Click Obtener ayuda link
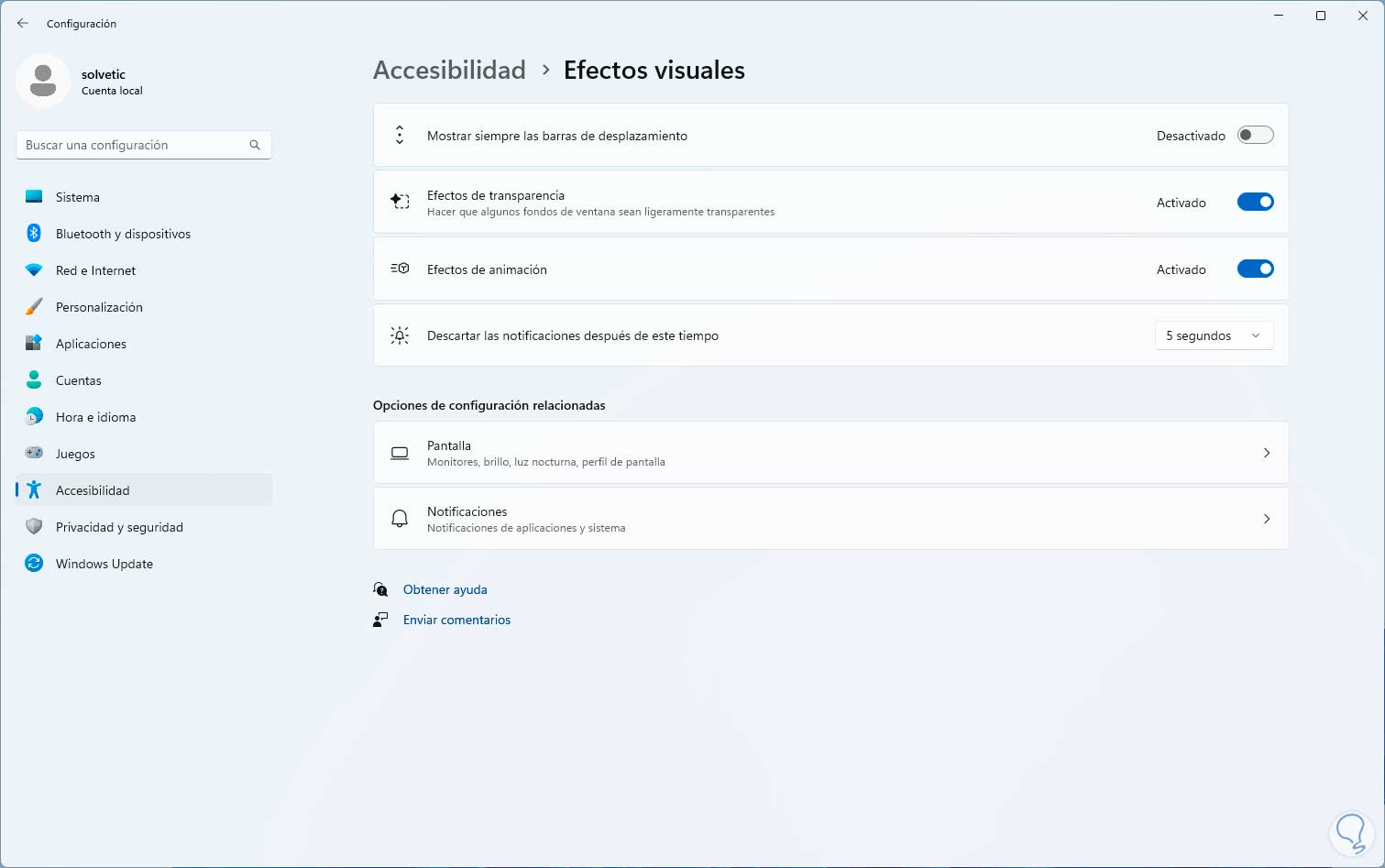This screenshot has width=1385, height=868. tap(445, 589)
